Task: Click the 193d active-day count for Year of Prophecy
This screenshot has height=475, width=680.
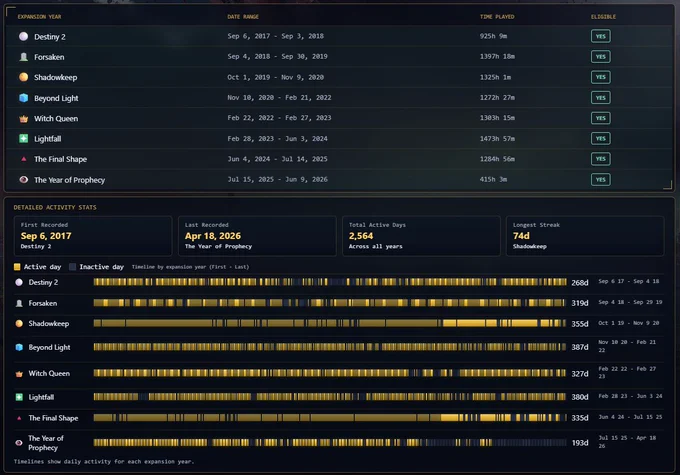Action: tap(580, 443)
